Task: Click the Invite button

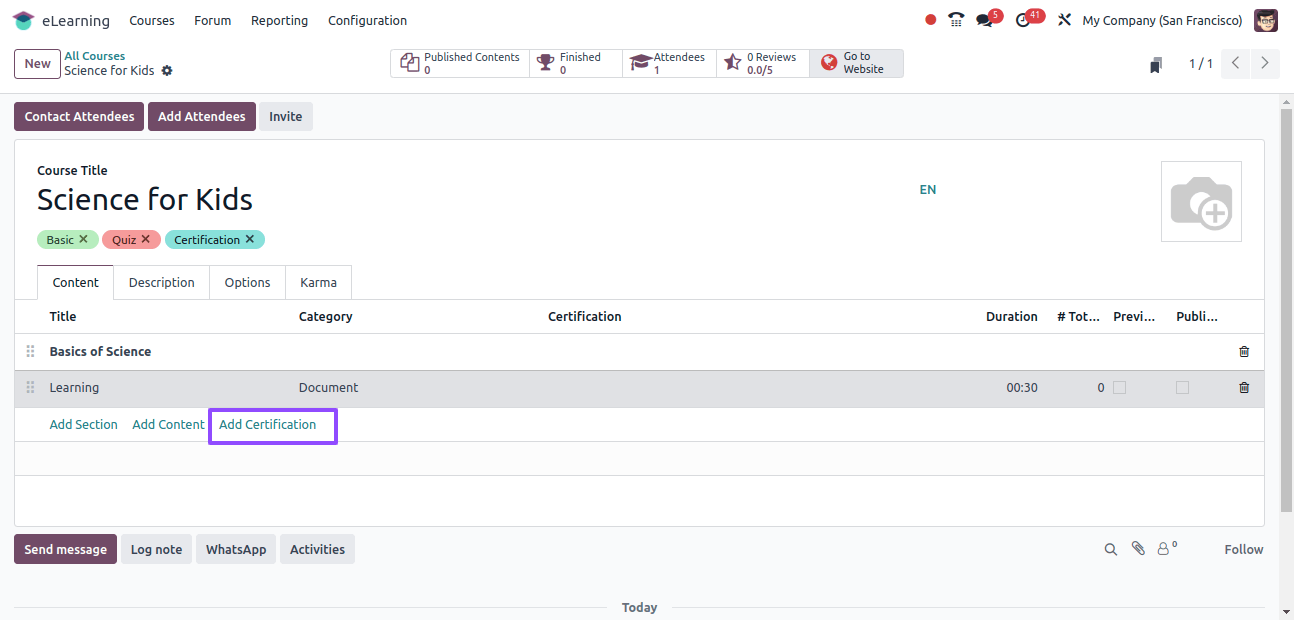Action: (x=286, y=117)
